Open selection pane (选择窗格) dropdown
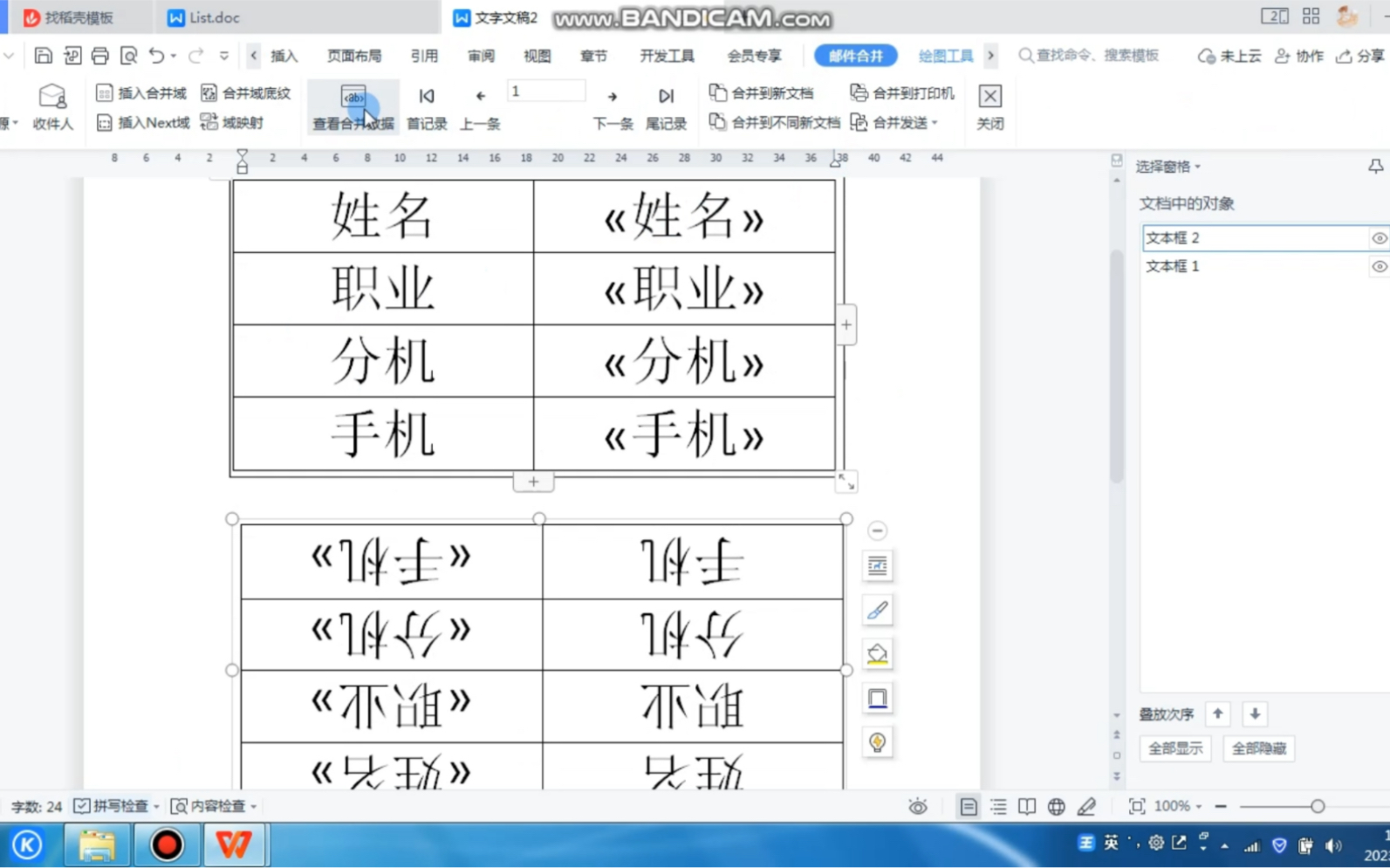 (1168, 167)
